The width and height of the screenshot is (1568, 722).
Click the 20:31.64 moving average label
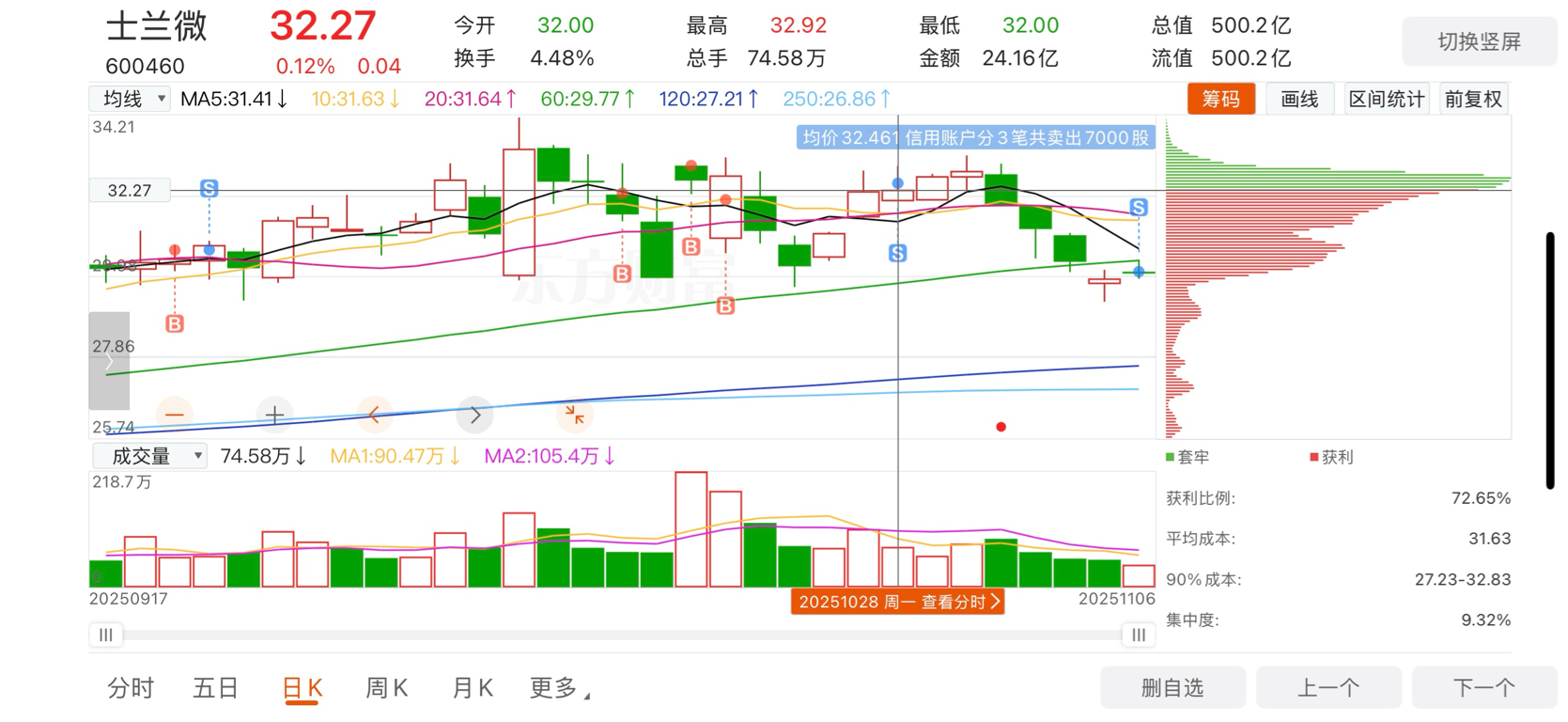[471, 99]
